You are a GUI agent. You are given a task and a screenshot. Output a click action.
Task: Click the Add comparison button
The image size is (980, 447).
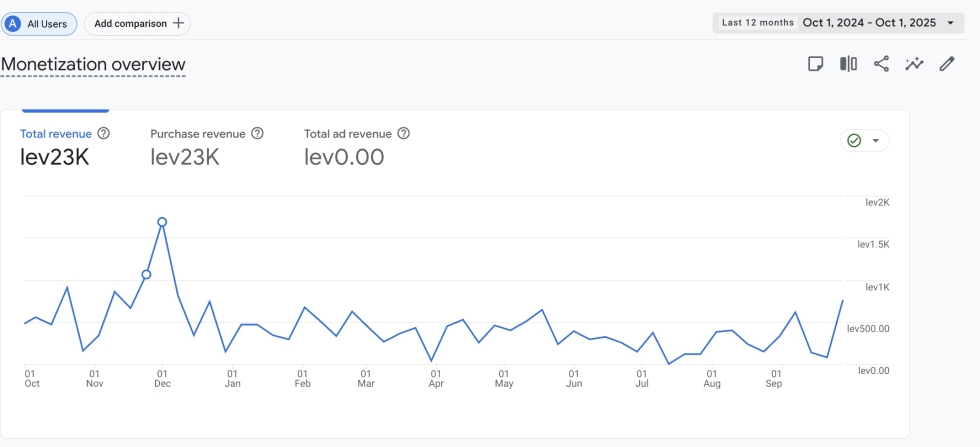click(x=137, y=23)
